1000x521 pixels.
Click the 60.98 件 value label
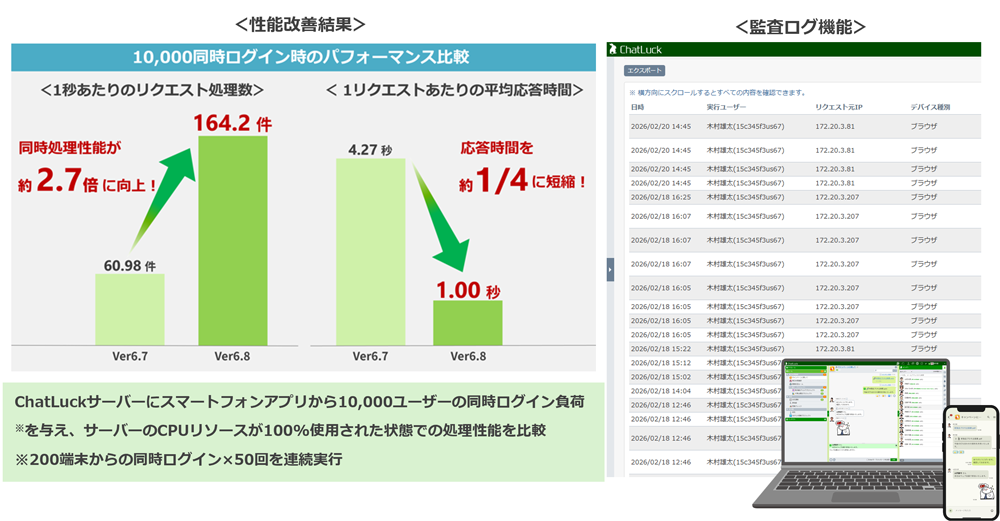(x=129, y=265)
